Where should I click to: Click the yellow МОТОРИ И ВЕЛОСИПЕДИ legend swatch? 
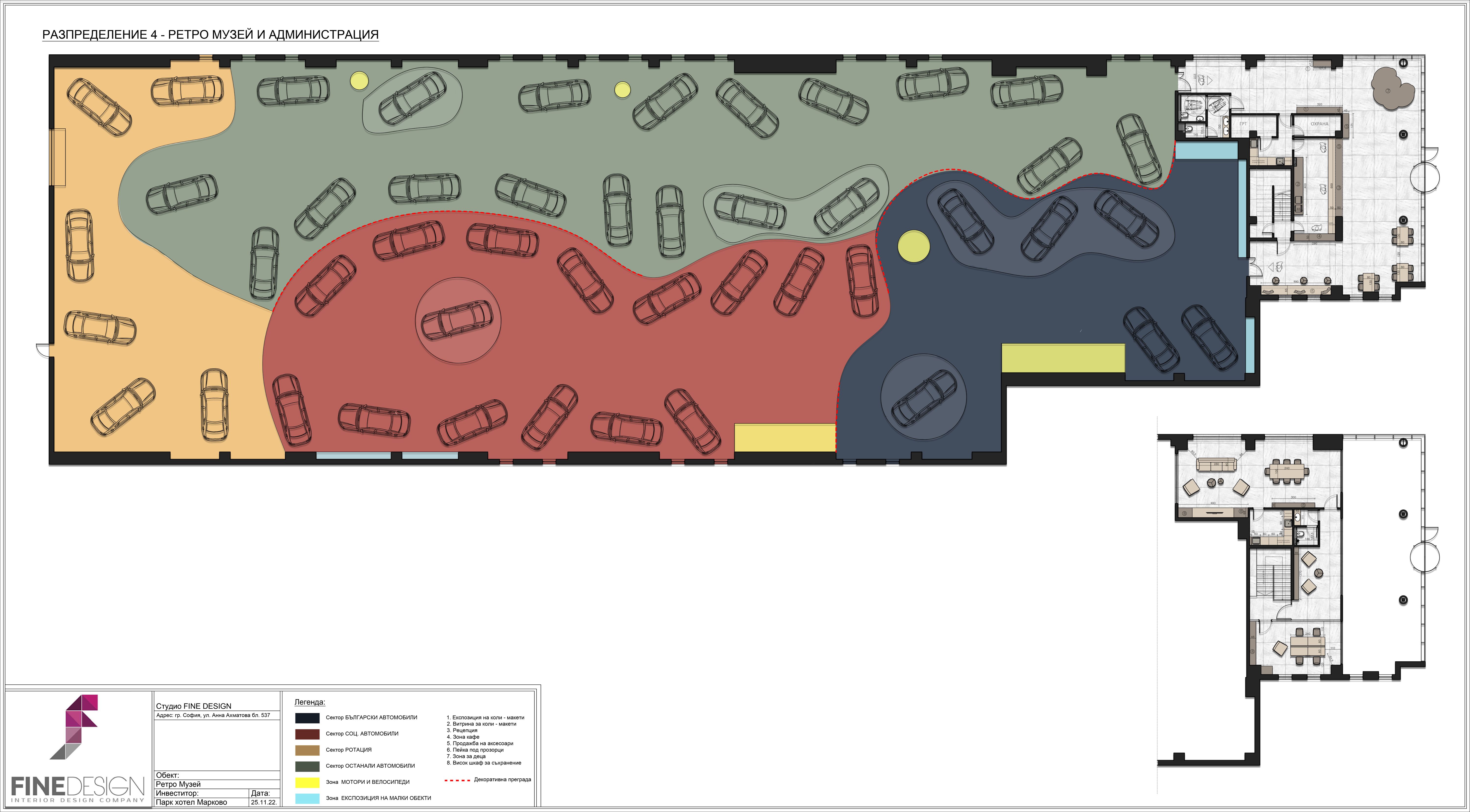(307, 782)
